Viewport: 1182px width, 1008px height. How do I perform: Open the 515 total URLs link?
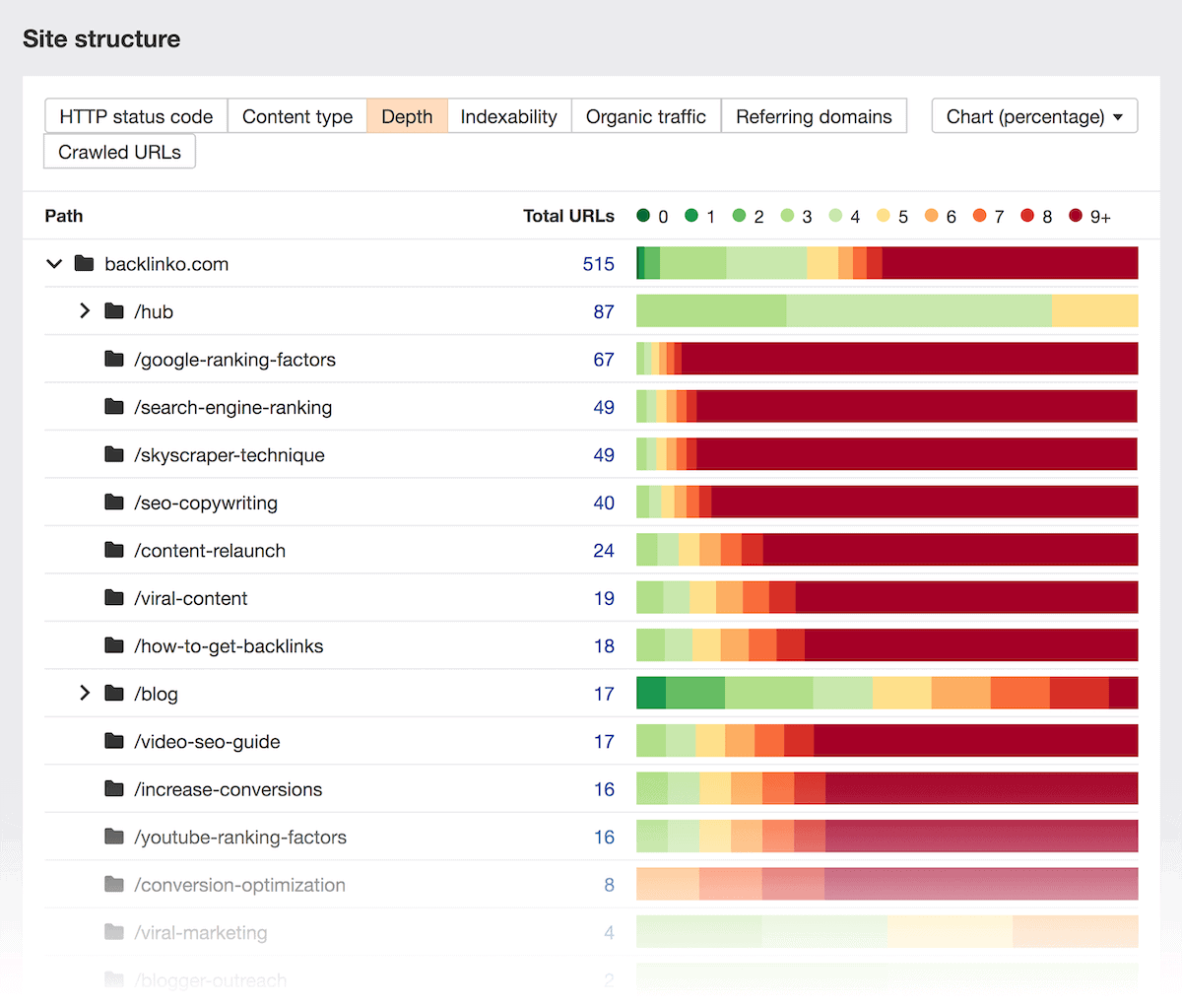[599, 264]
